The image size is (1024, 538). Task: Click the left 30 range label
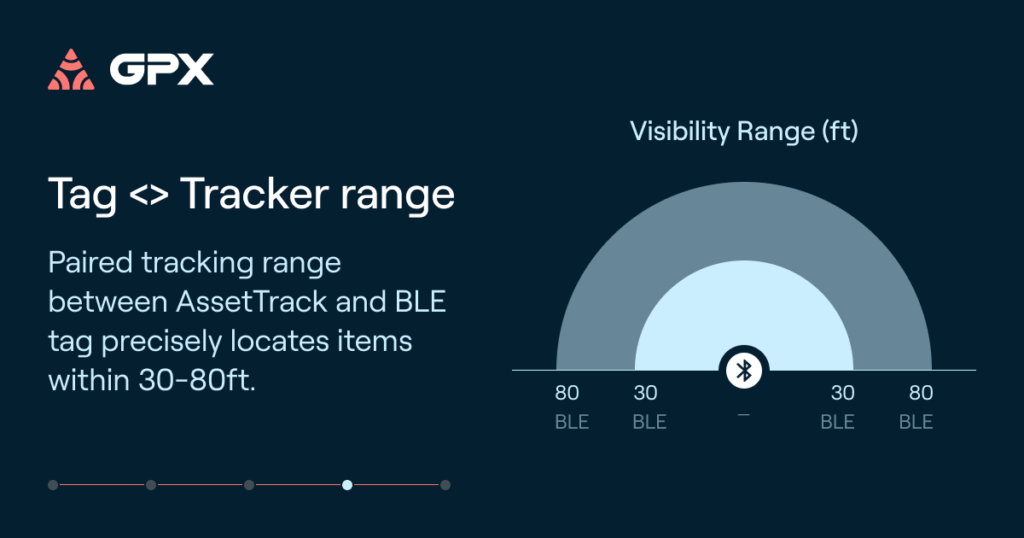coord(645,393)
